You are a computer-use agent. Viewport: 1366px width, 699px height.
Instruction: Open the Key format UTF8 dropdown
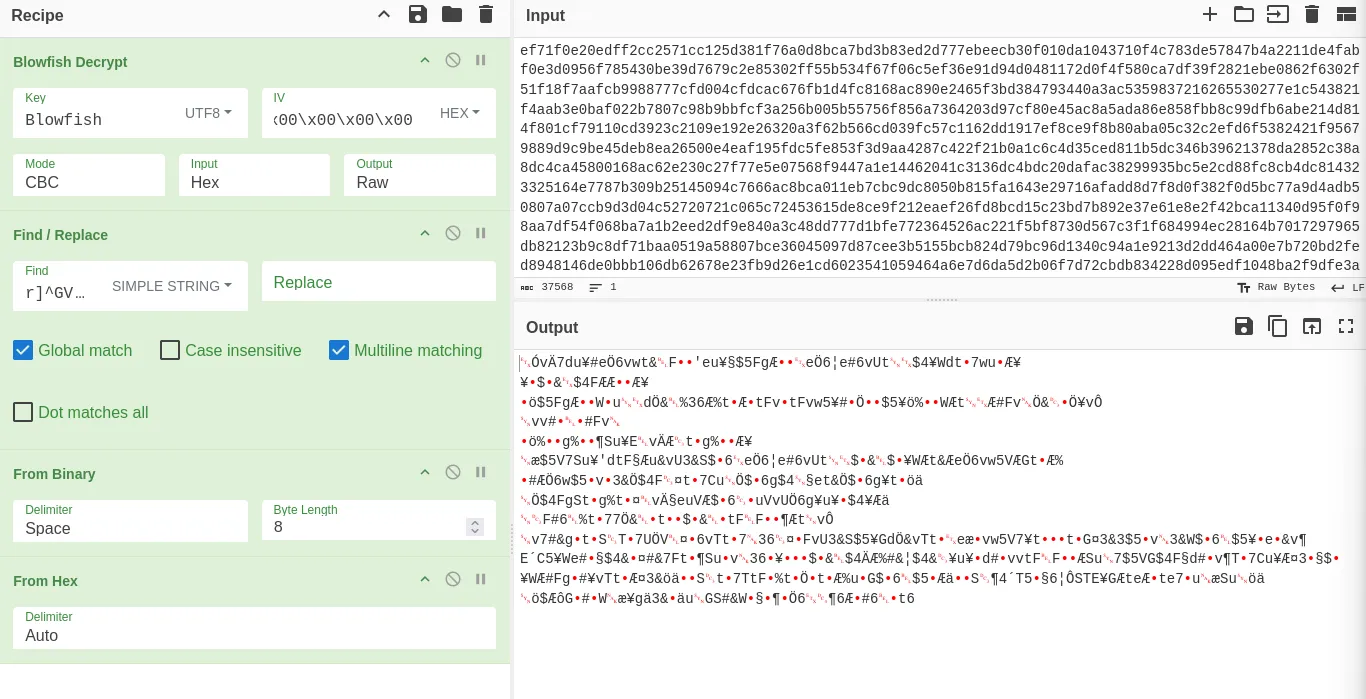[208, 113]
